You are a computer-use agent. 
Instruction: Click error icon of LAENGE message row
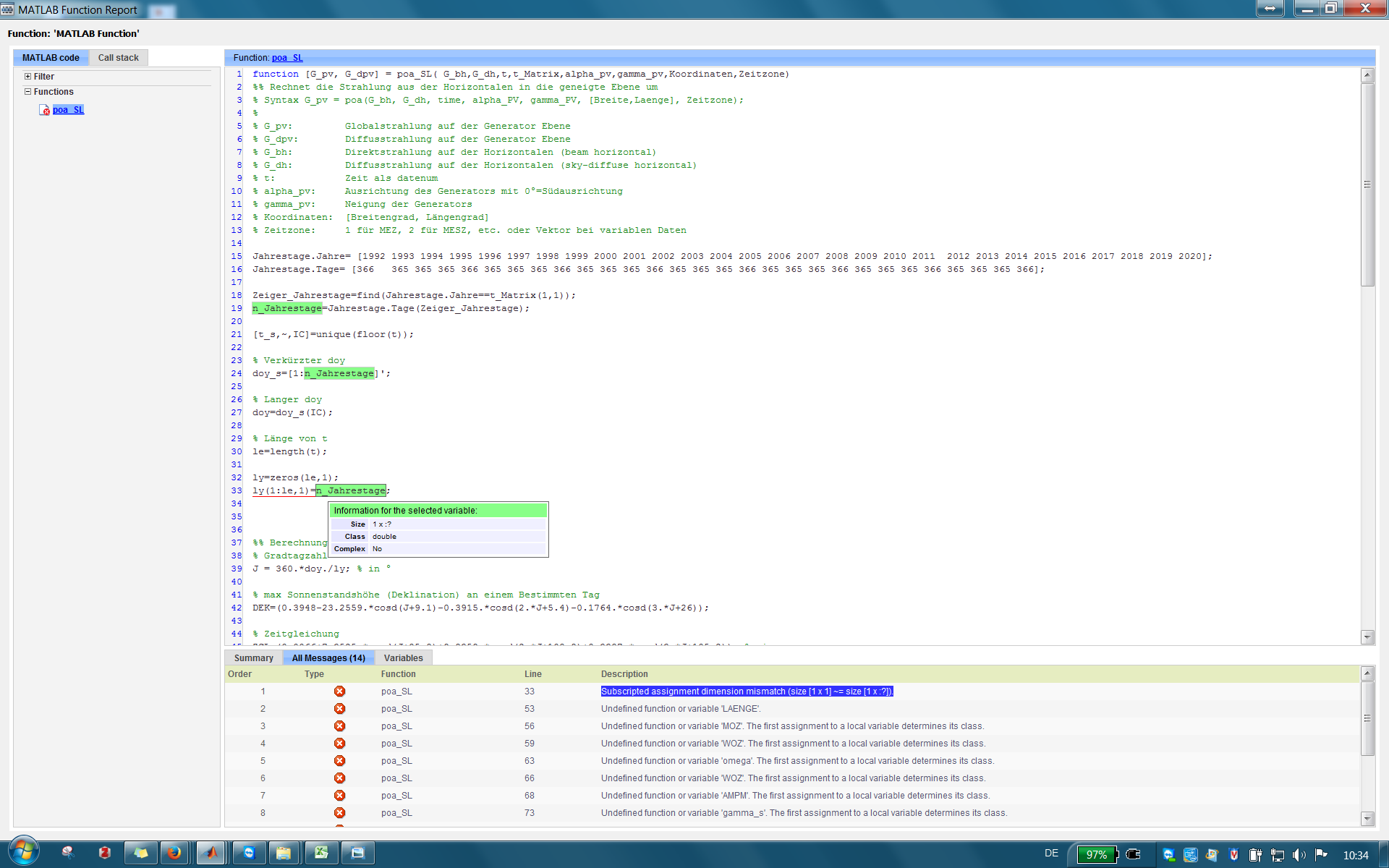point(339,709)
